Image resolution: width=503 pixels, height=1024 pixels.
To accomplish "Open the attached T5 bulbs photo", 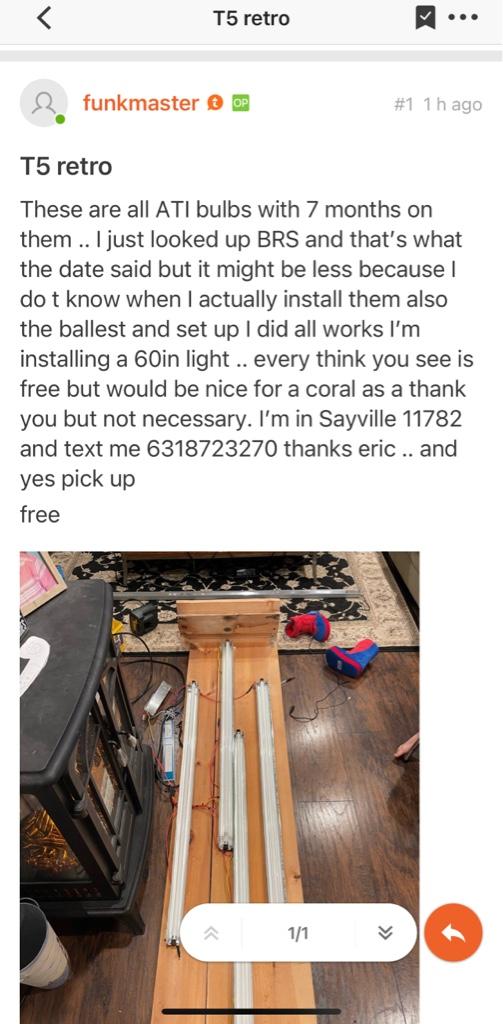I will coord(219,788).
